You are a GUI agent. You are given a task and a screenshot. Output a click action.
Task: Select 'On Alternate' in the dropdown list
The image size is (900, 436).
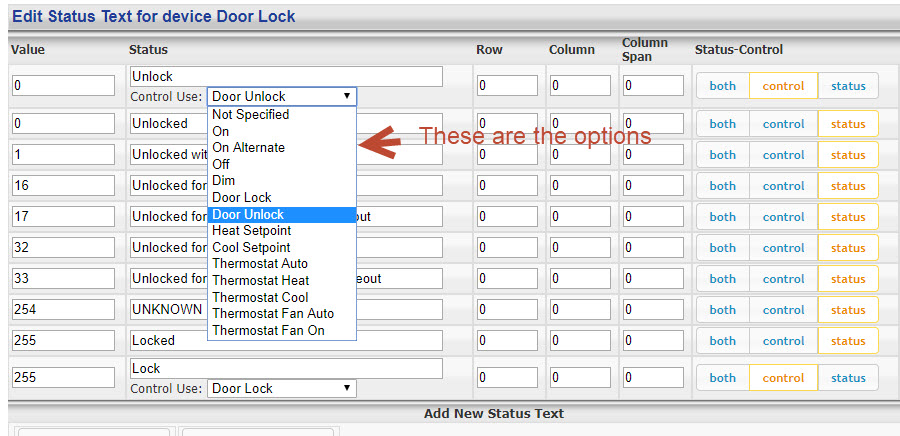click(248, 147)
